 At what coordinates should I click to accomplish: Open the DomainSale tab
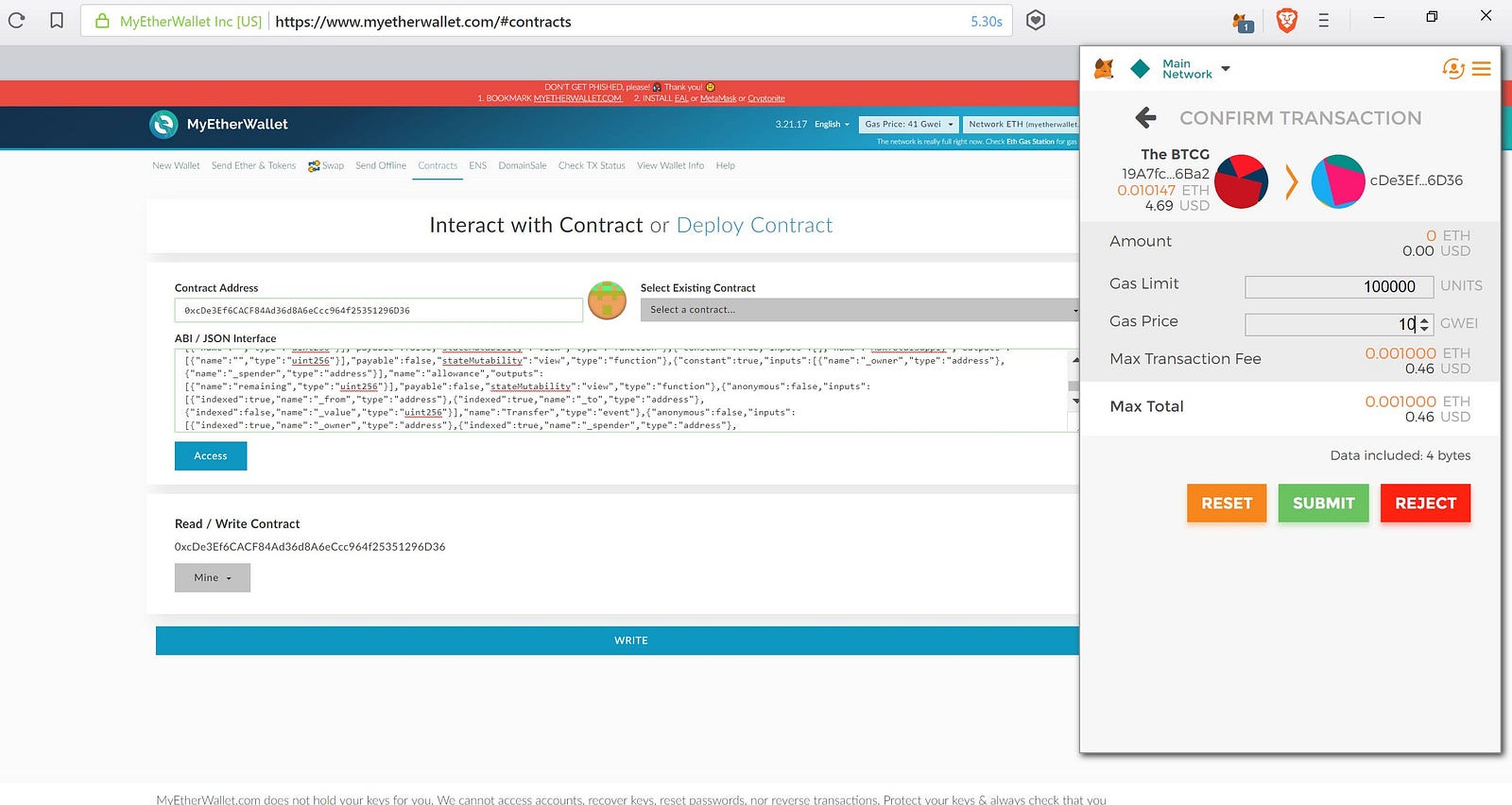[523, 165]
